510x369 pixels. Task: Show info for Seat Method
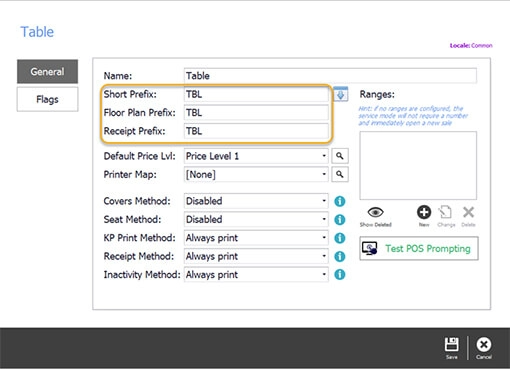(340, 220)
